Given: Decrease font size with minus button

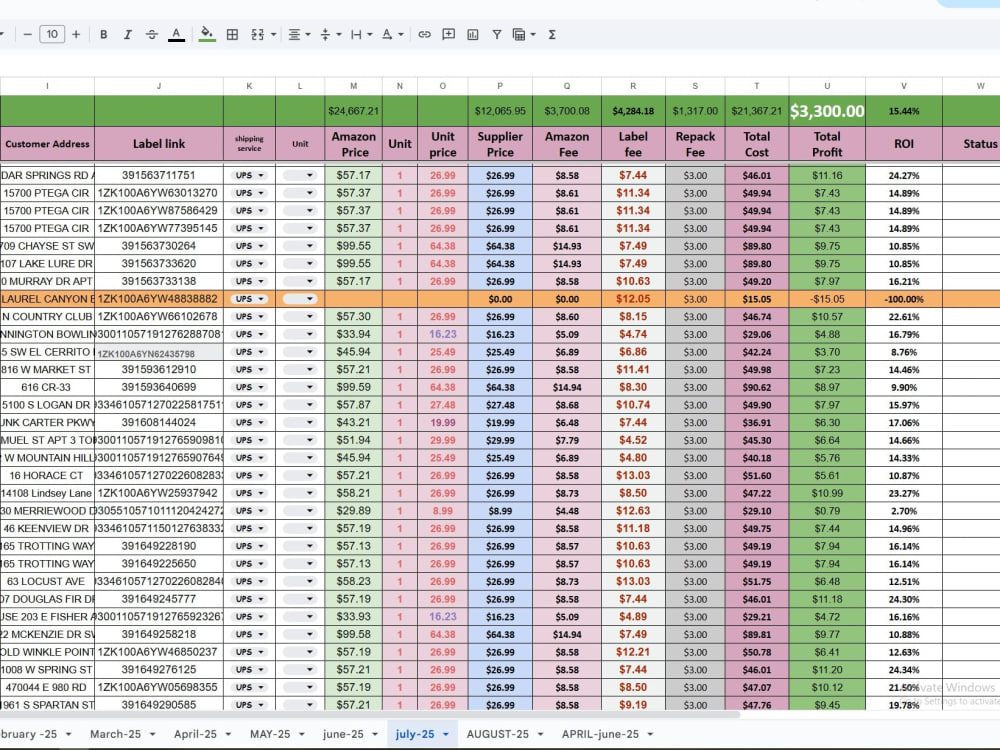Looking at the screenshot, I should [27, 34].
